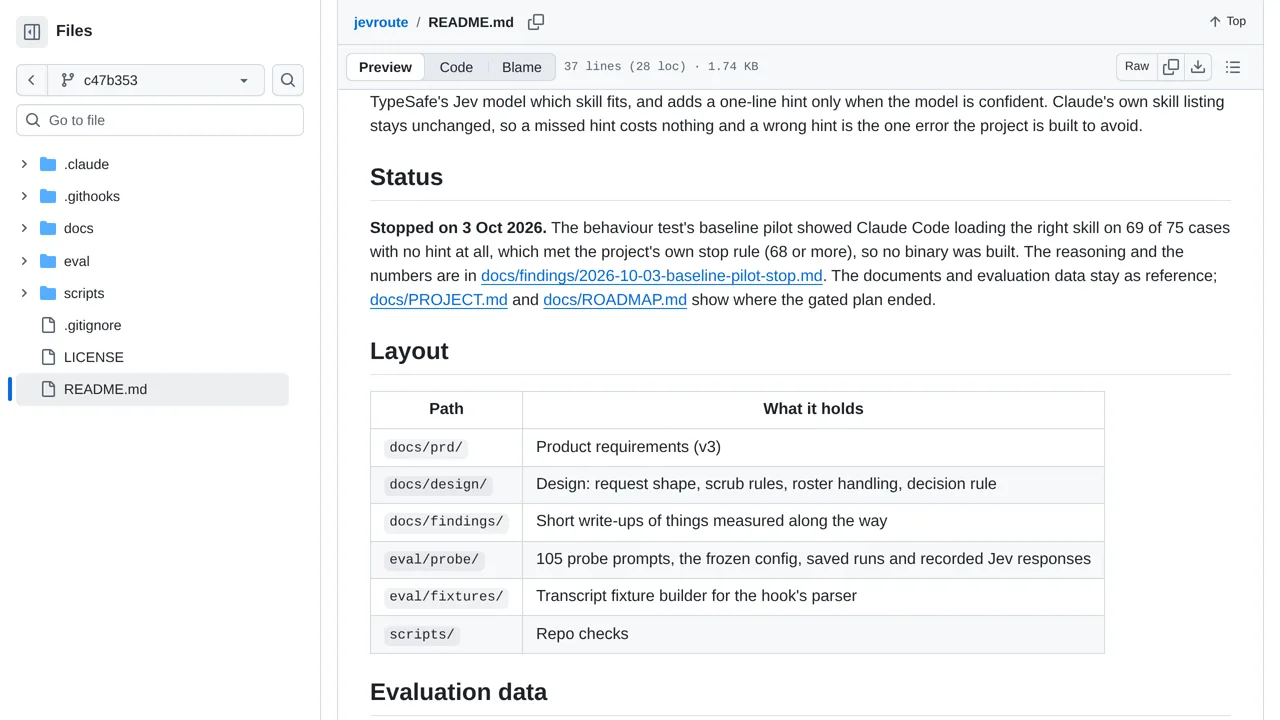Image resolution: width=1280 pixels, height=720 pixels.
Task: Expand the .claude folder chevron
Action: click(x=24, y=164)
